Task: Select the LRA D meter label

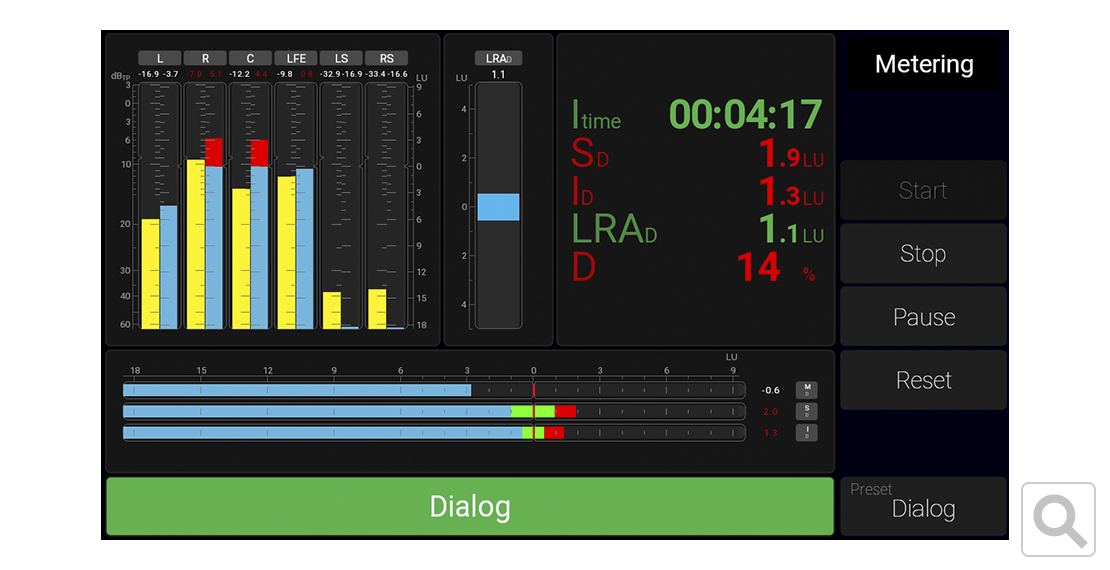Action: [x=498, y=58]
